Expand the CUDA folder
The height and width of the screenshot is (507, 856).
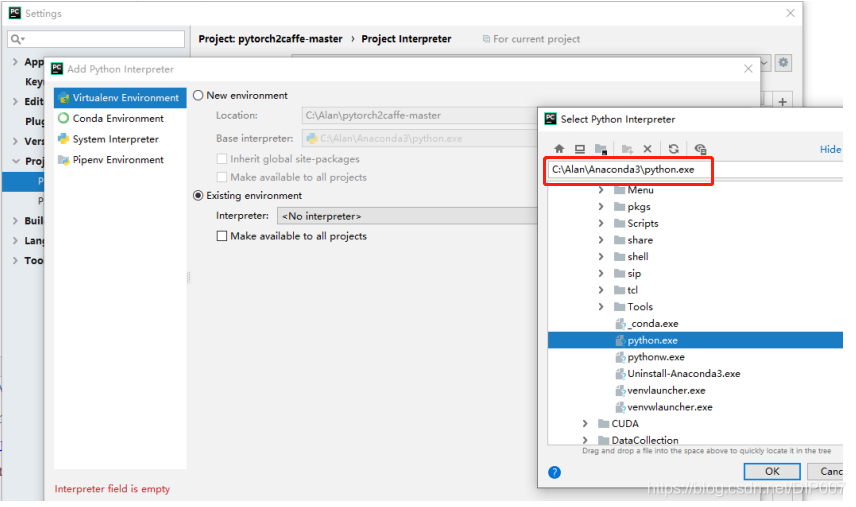[x=585, y=424]
